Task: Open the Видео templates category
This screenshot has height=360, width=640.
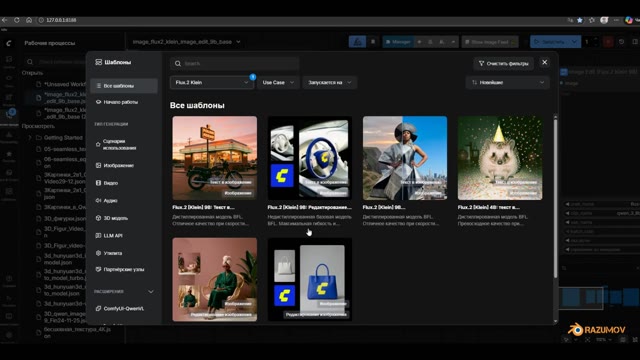Action: (124, 183)
